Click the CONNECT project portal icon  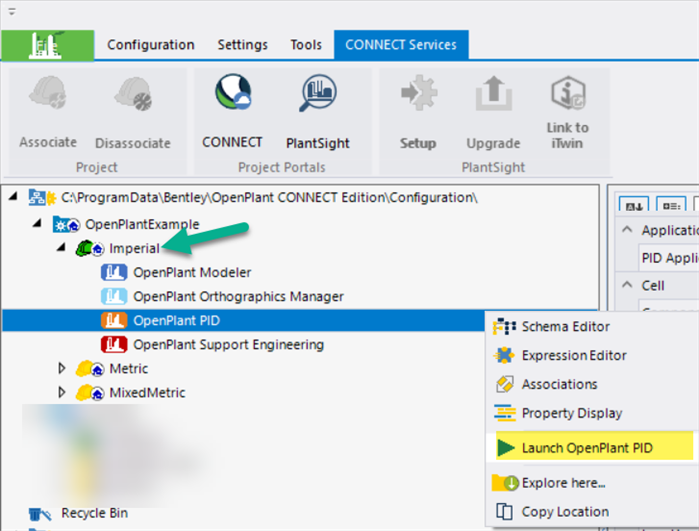click(x=232, y=97)
